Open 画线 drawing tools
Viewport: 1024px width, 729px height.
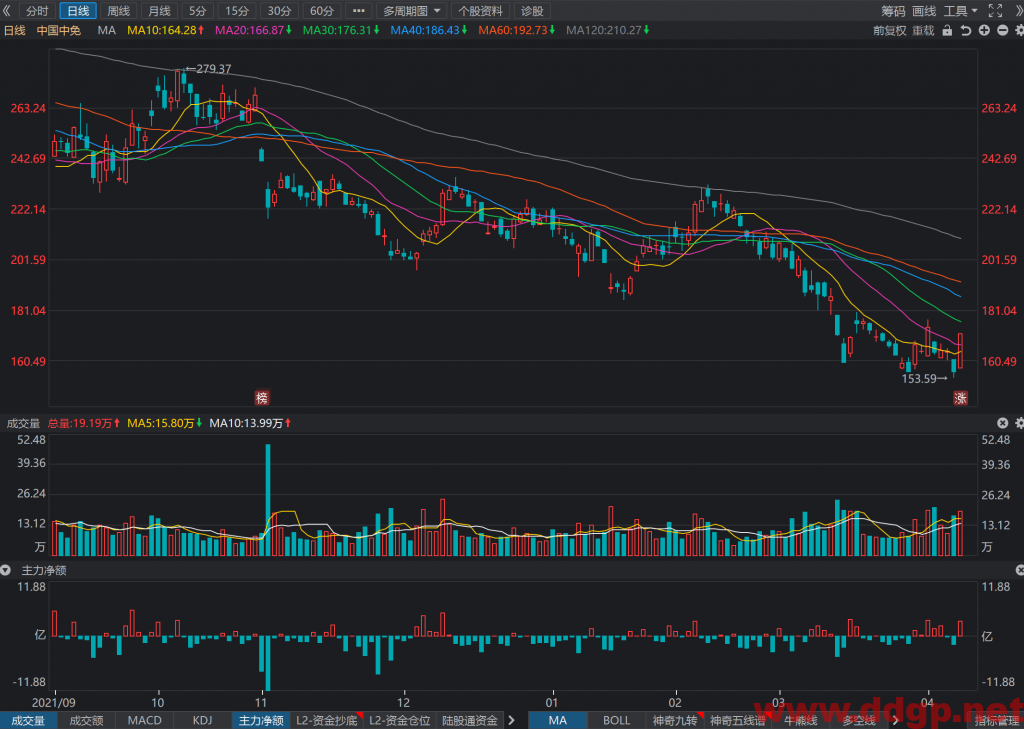coord(924,10)
